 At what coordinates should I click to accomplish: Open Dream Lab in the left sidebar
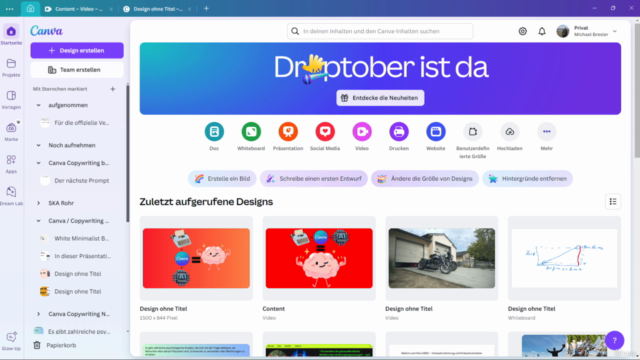click(x=11, y=196)
